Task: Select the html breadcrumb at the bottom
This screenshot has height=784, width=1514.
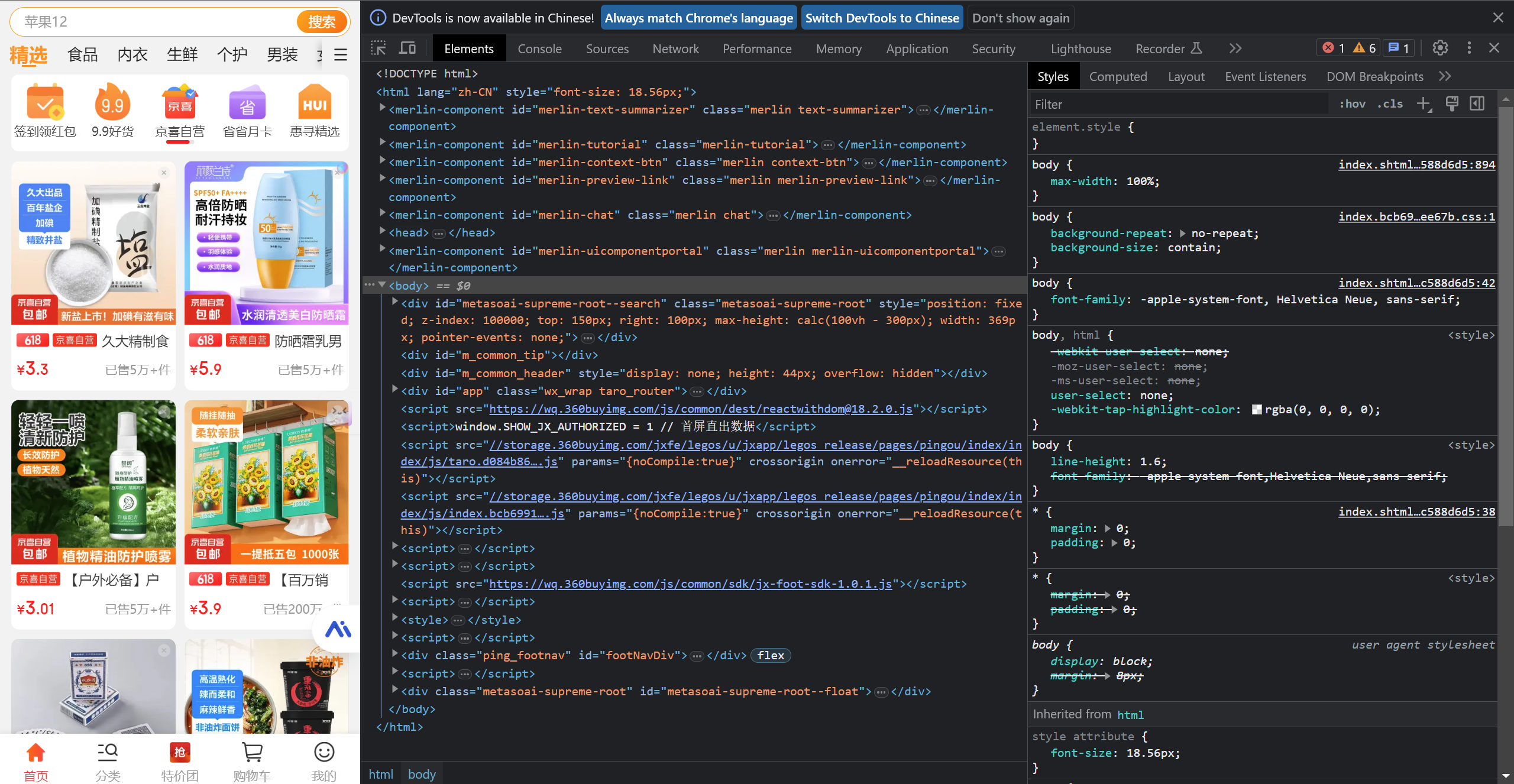Action: pos(381,774)
